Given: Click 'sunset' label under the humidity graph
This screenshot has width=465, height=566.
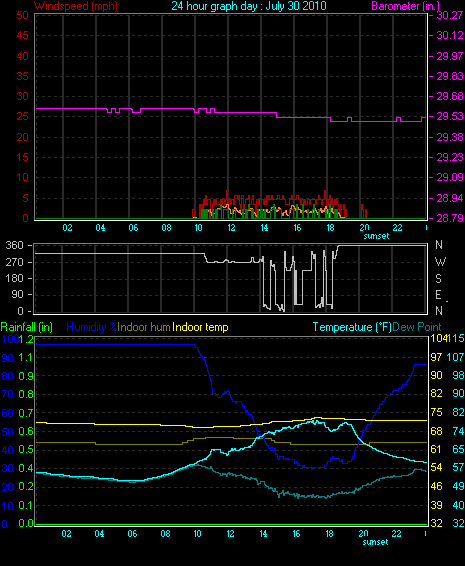Looking at the screenshot, I should coord(375,542).
